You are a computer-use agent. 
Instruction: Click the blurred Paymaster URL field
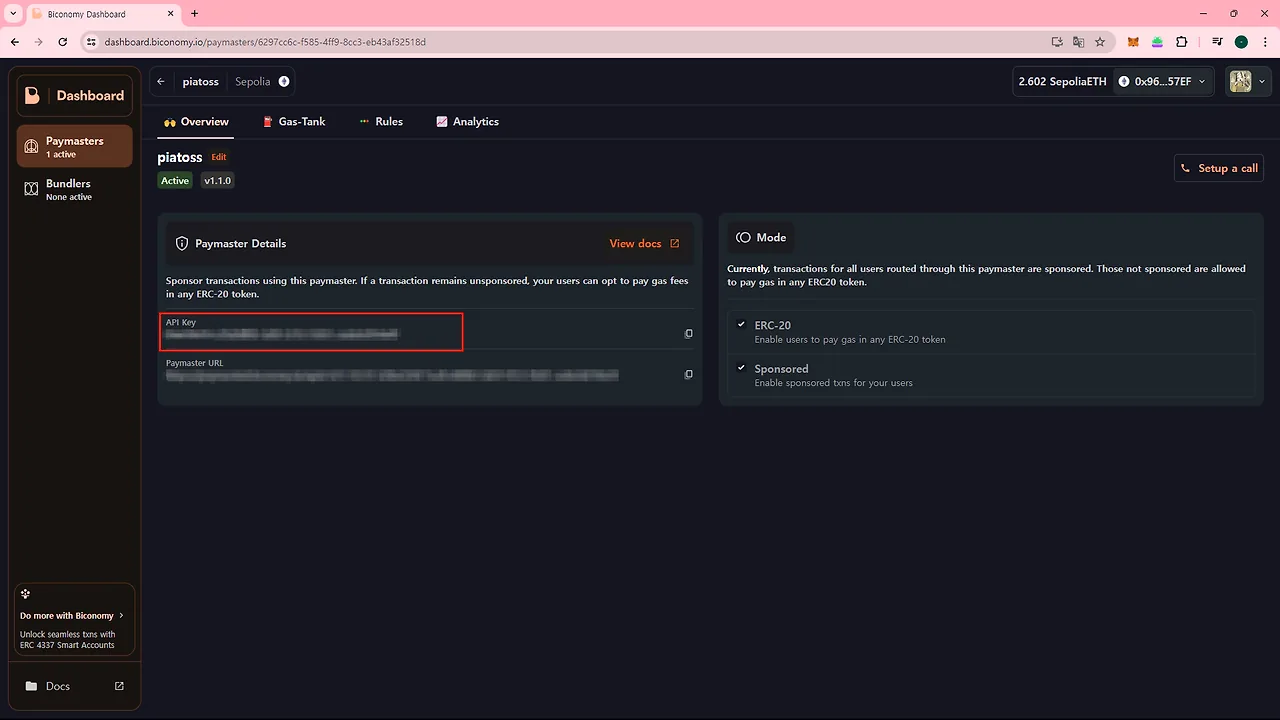pos(392,375)
